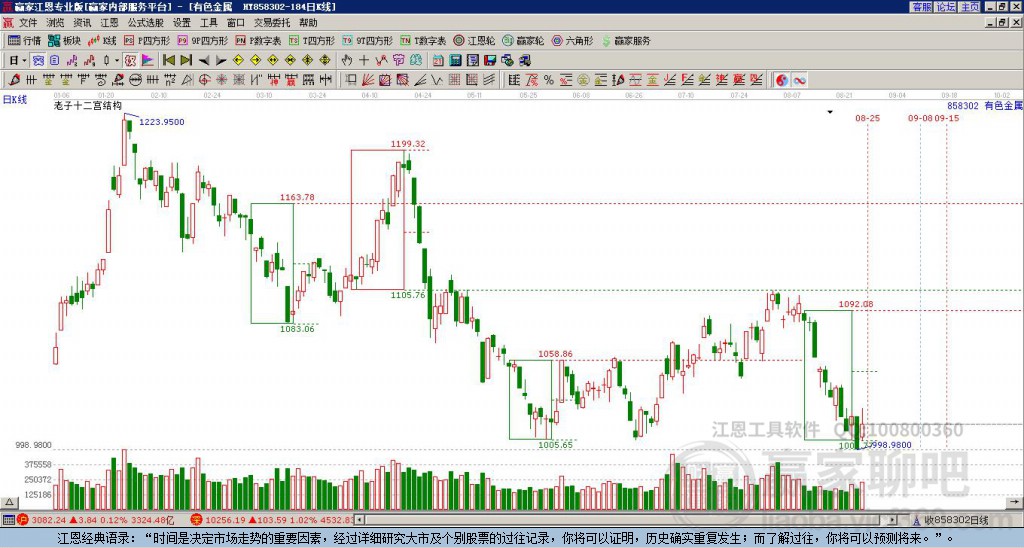Open the 设置 menu

click(182, 23)
